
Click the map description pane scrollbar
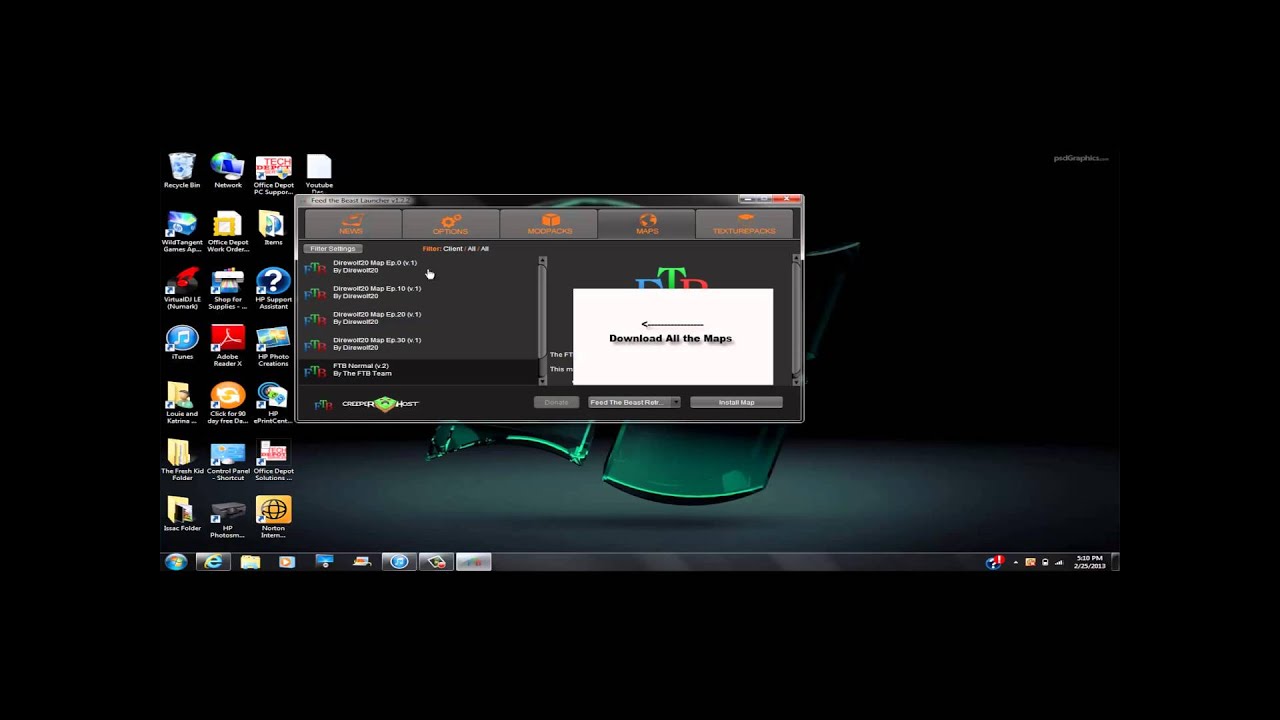pos(796,320)
